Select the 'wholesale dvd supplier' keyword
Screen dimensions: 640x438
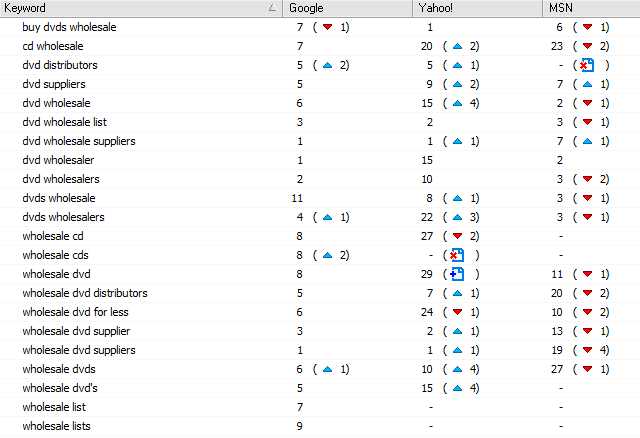click(x=76, y=331)
